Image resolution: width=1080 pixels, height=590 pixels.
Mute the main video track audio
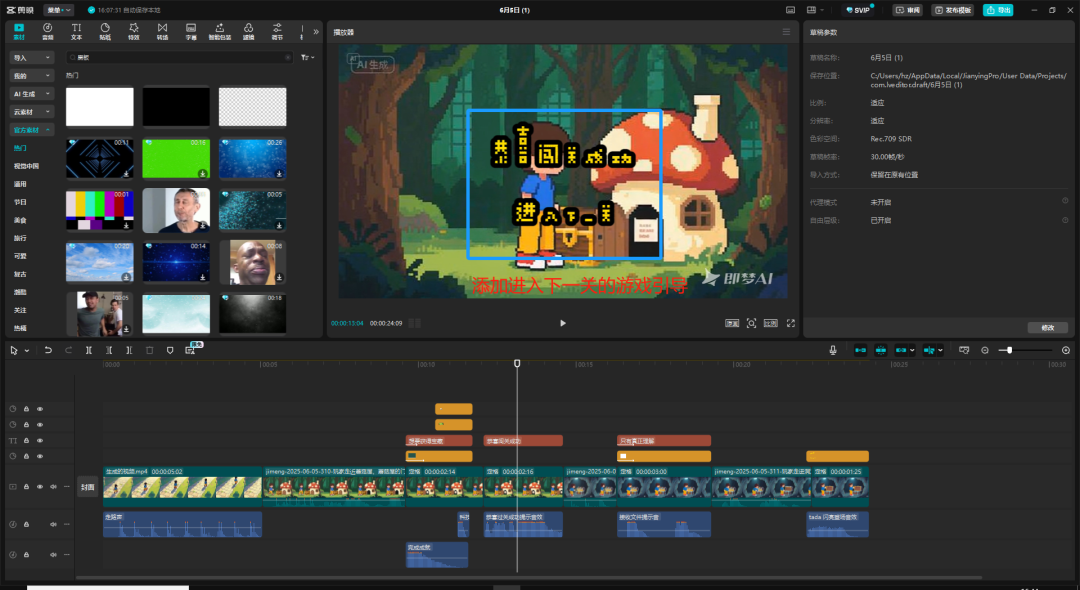coord(54,487)
